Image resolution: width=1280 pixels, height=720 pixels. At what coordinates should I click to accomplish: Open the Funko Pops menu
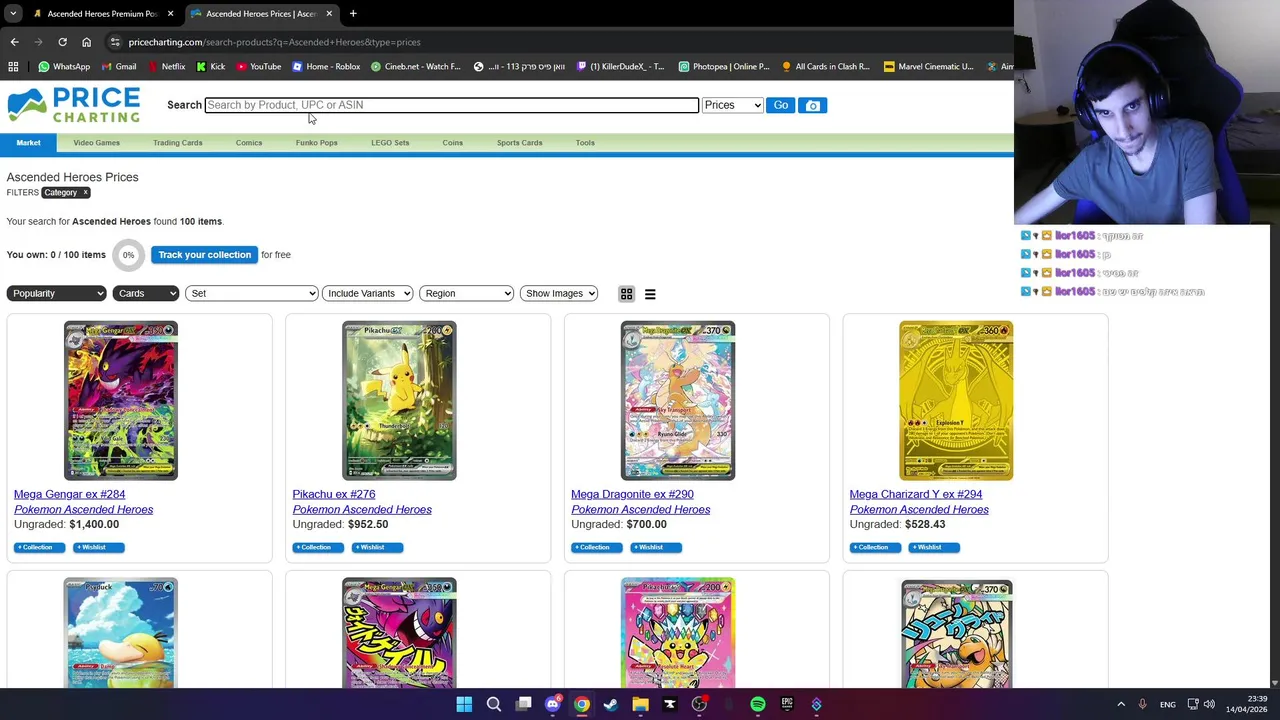316,143
